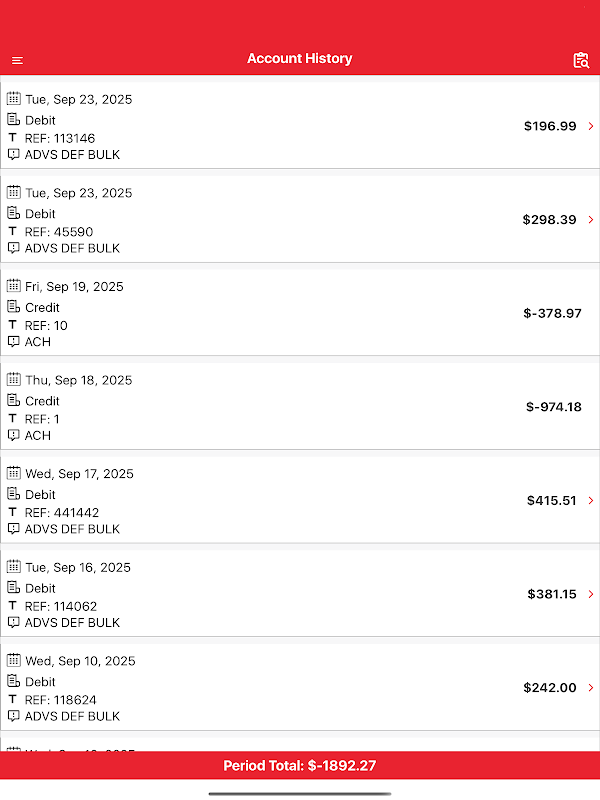Open details chevron for $415.51 debit
This screenshot has width=600, height=800.
click(591, 500)
